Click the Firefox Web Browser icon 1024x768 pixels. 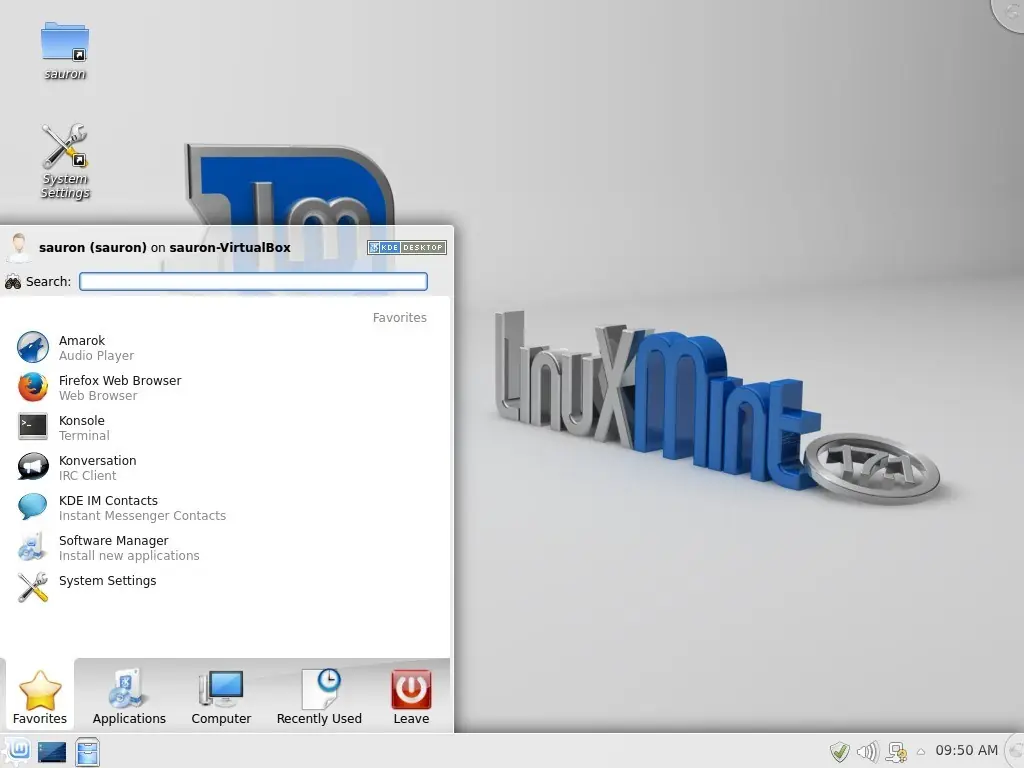click(x=33, y=387)
